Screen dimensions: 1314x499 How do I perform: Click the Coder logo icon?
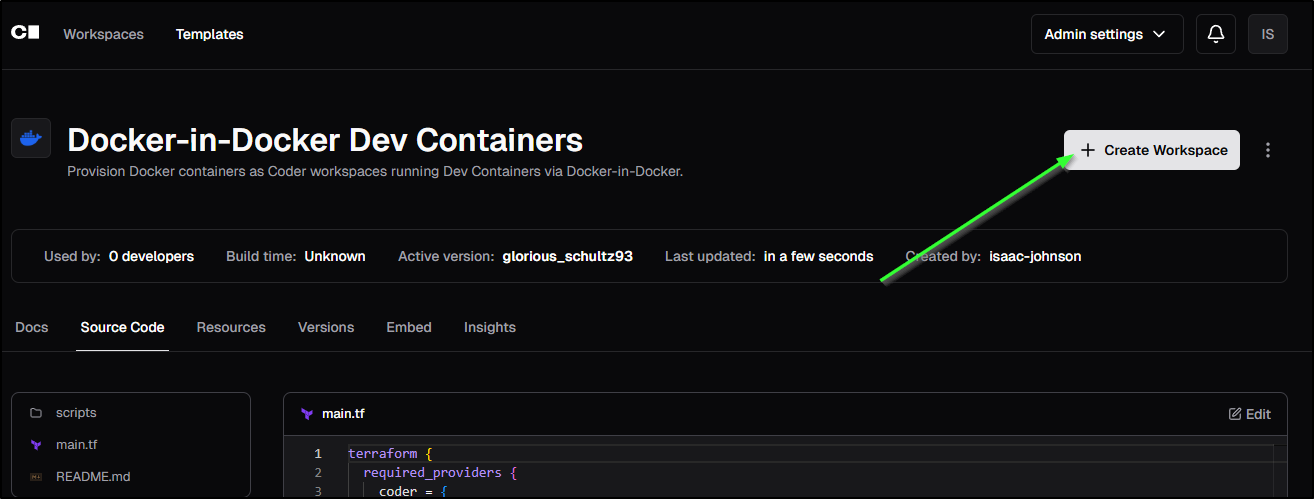25,33
